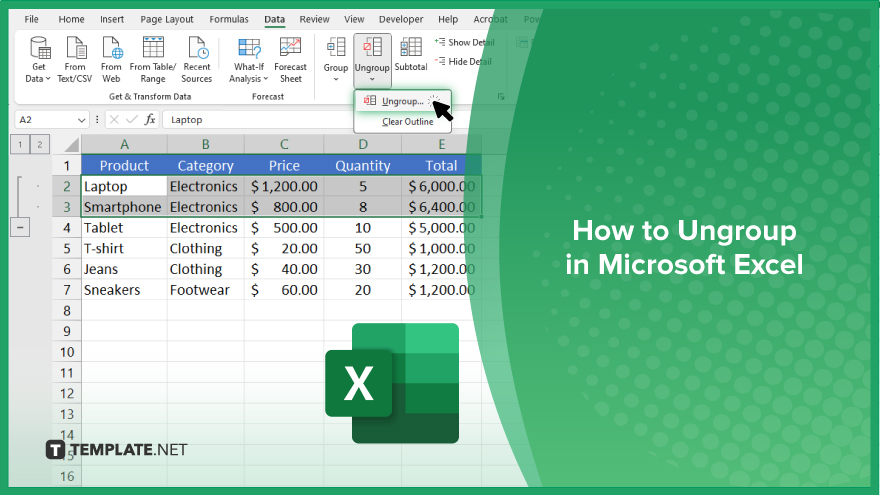Click the Price header cell

(284, 166)
